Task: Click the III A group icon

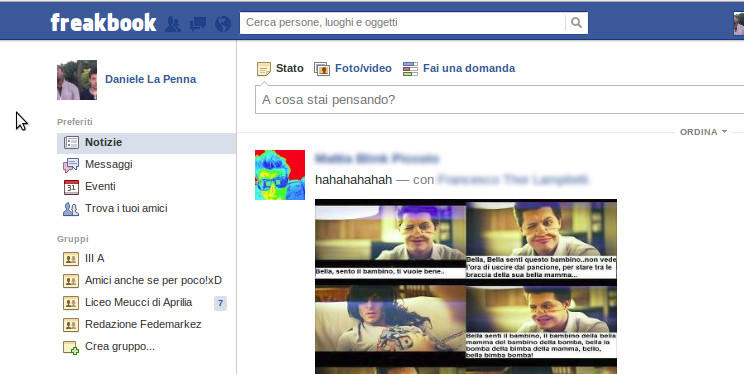Action: pos(71,259)
